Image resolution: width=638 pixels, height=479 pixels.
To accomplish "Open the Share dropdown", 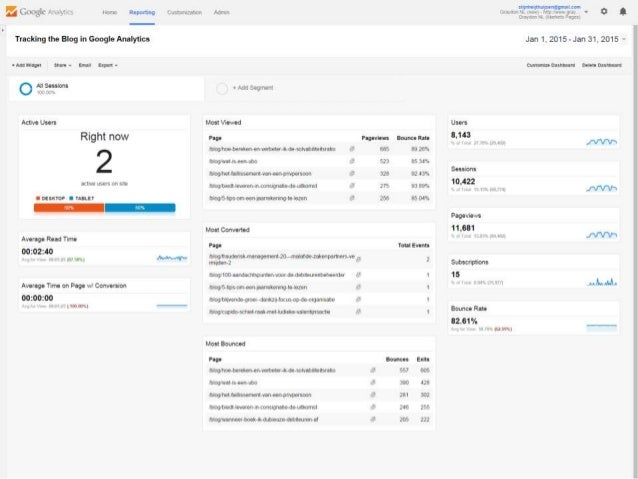I will click(62, 64).
